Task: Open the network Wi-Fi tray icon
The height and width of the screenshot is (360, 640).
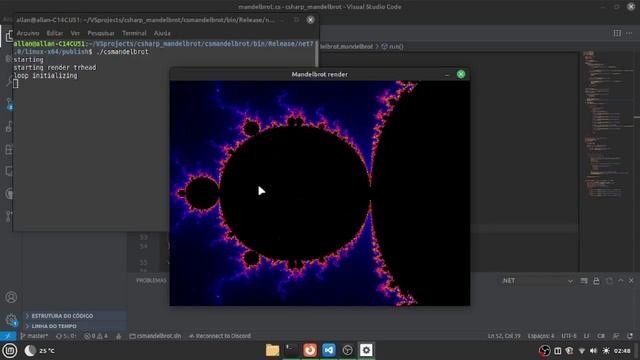Action: pos(582,351)
